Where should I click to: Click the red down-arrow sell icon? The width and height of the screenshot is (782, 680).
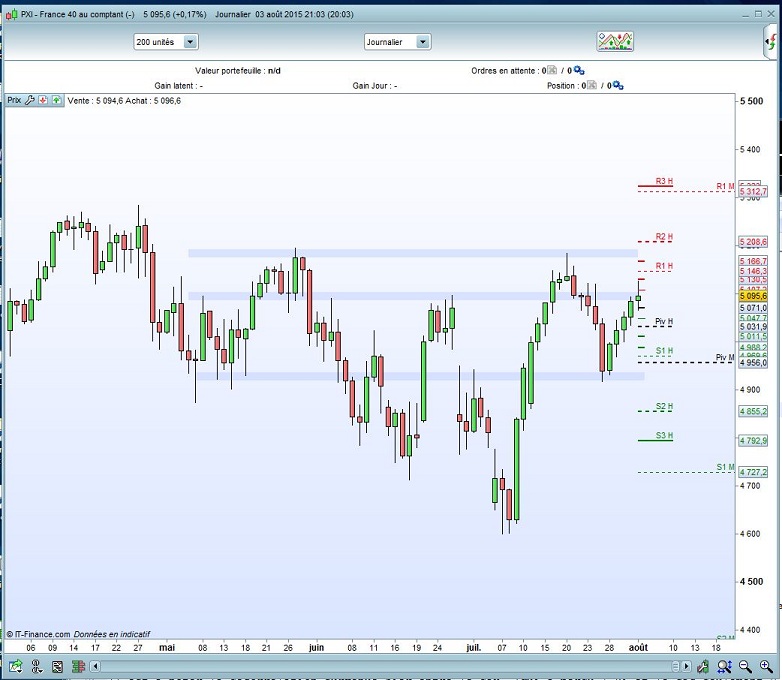[43, 100]
